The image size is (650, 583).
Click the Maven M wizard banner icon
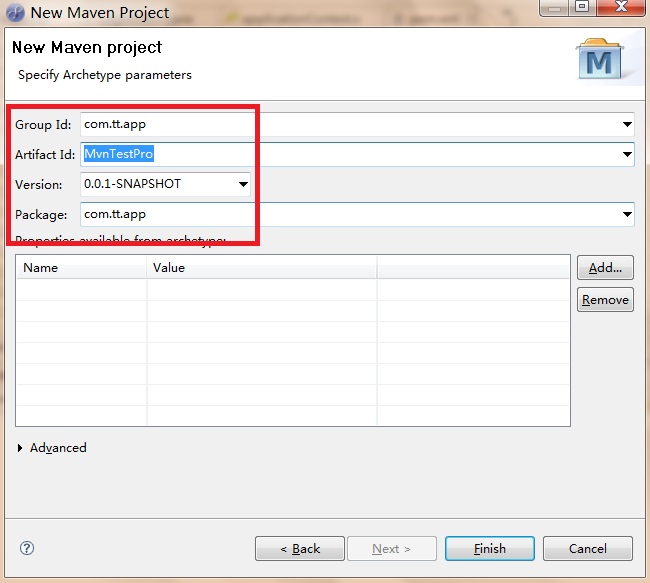point(600,59)
